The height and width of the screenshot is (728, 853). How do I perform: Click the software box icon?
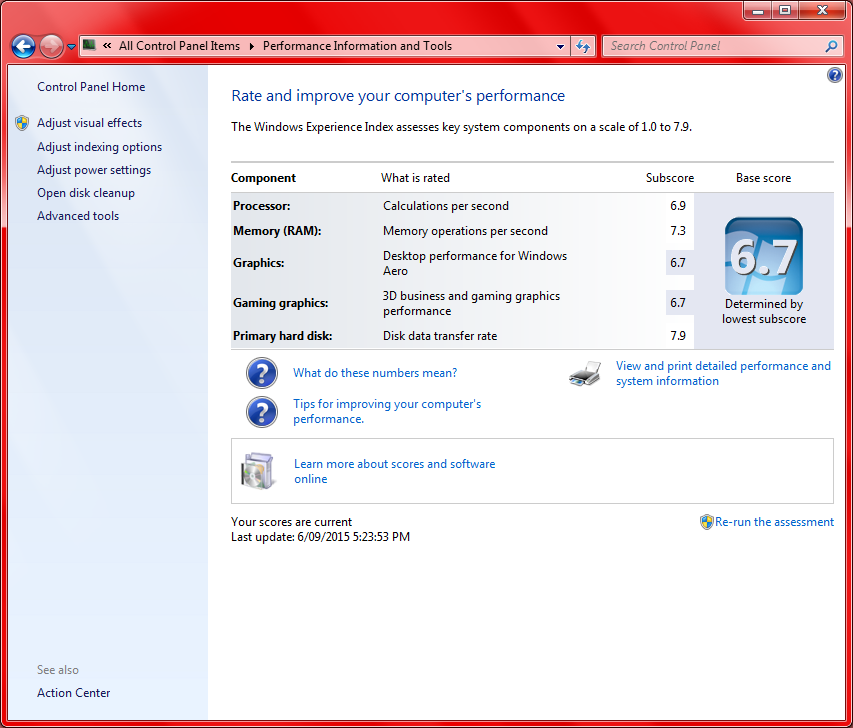(257, 471)
